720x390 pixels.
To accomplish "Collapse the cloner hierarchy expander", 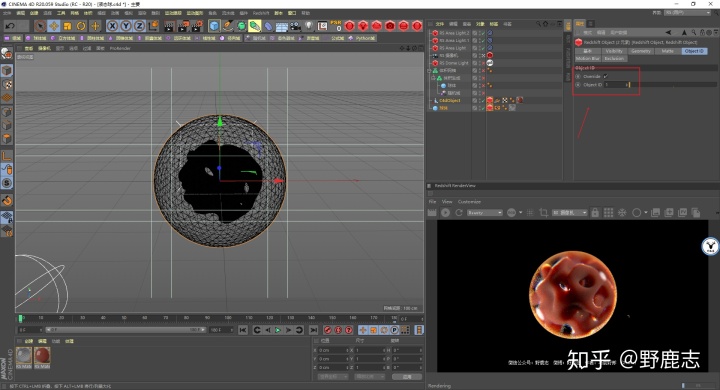I will tap(430, 70).
